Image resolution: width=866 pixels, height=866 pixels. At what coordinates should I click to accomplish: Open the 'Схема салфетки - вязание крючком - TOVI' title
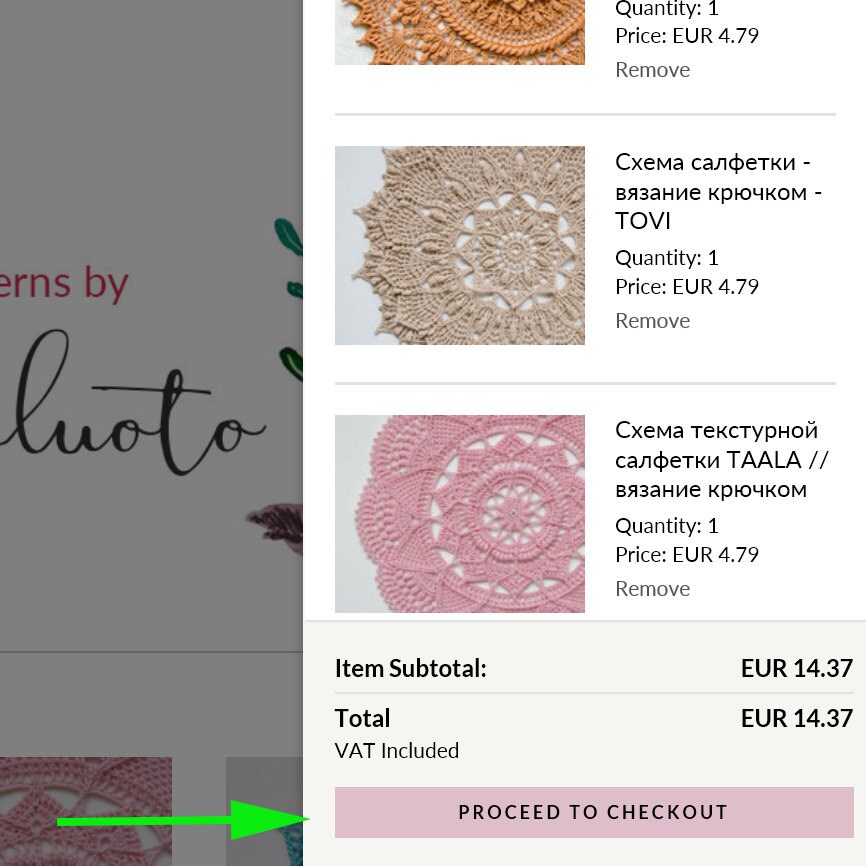[x=719, y=192]
